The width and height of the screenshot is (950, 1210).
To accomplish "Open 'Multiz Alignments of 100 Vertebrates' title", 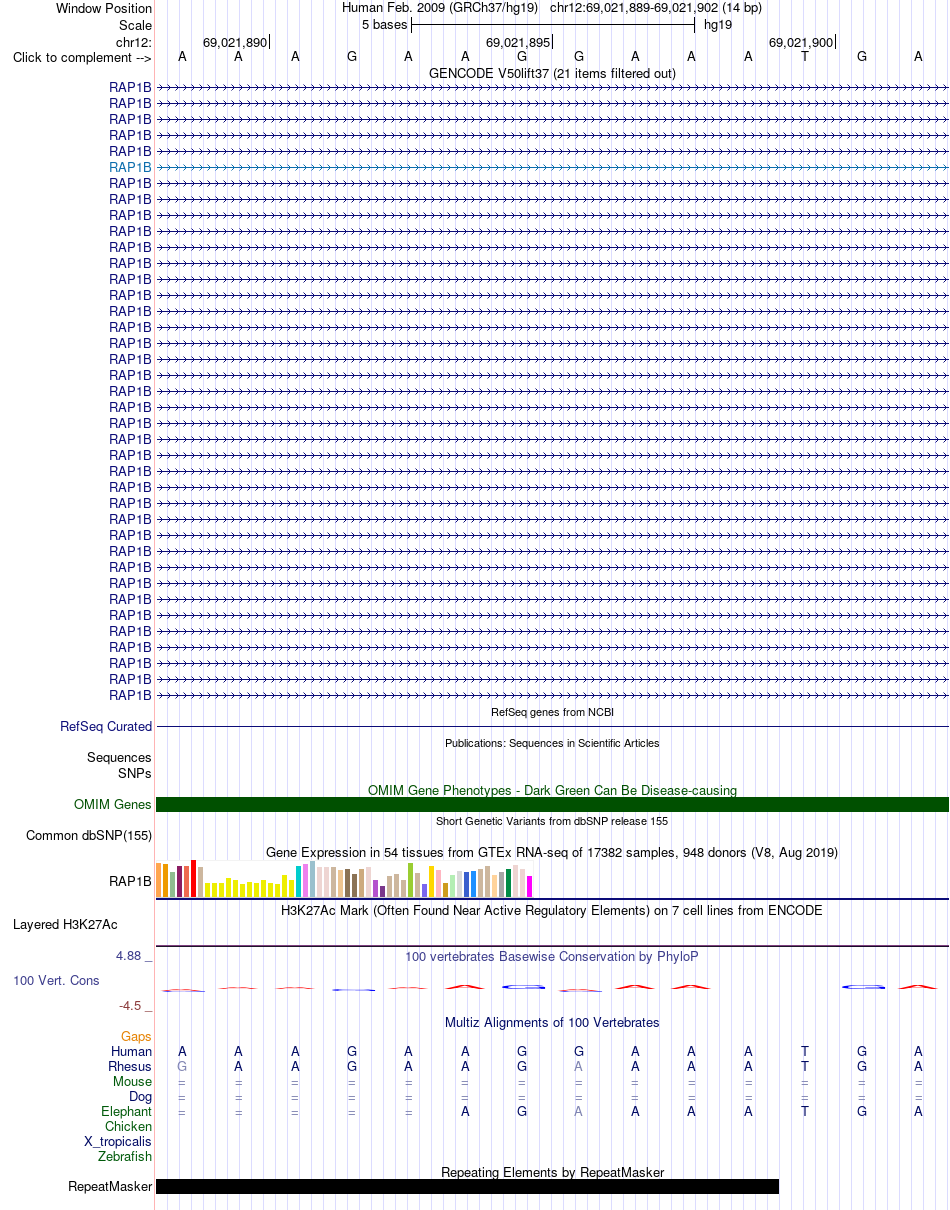I will point(552,1022).
